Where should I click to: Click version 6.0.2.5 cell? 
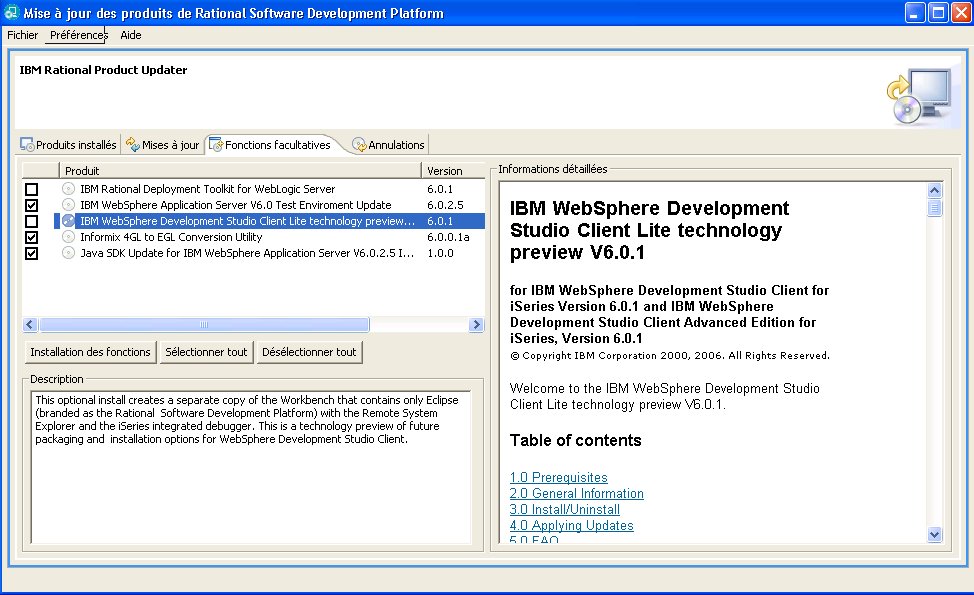(445, 205)
